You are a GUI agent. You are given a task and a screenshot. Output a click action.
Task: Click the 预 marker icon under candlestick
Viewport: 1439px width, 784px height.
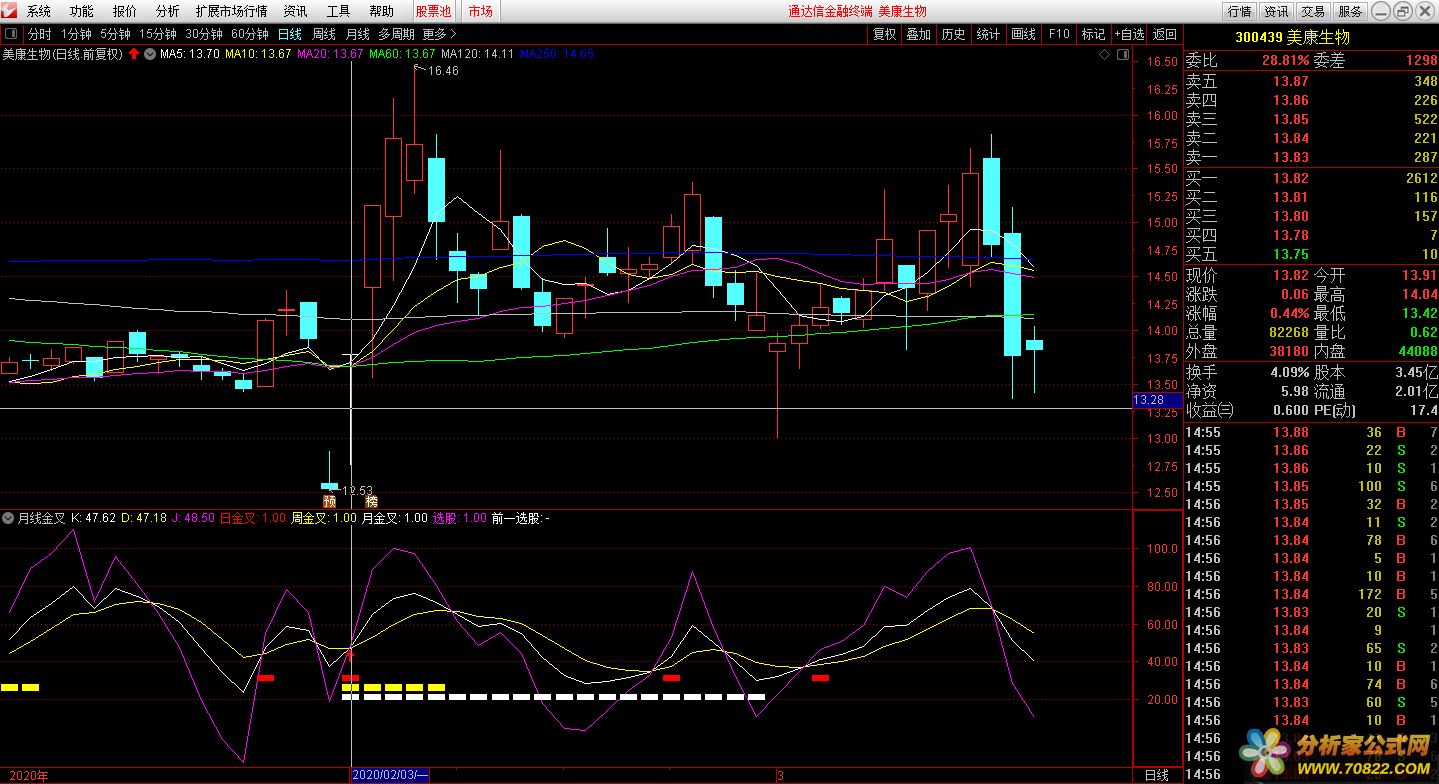coord(329,500)
